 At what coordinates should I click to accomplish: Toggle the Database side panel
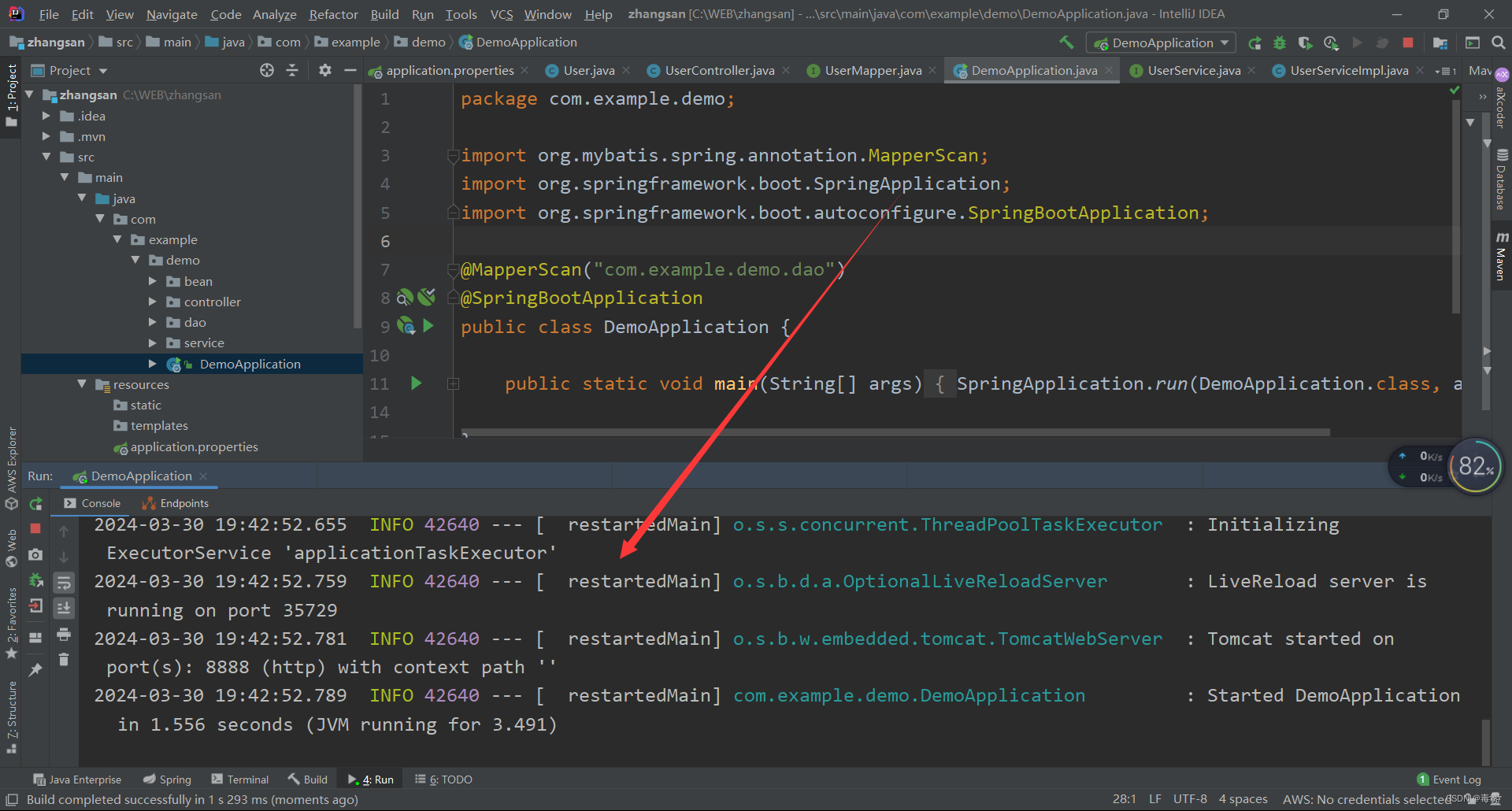(1501, 180)
